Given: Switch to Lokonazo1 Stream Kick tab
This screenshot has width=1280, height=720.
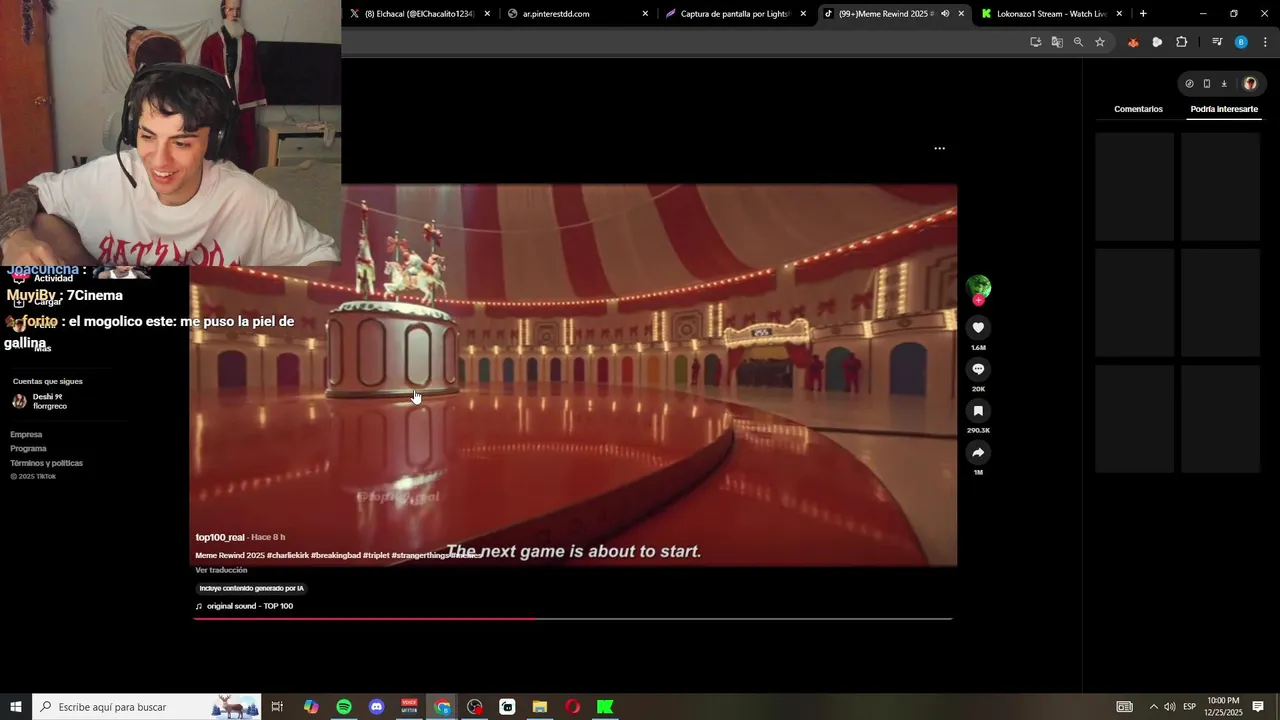Looking at the screenshot, I should pos(1052,14).
